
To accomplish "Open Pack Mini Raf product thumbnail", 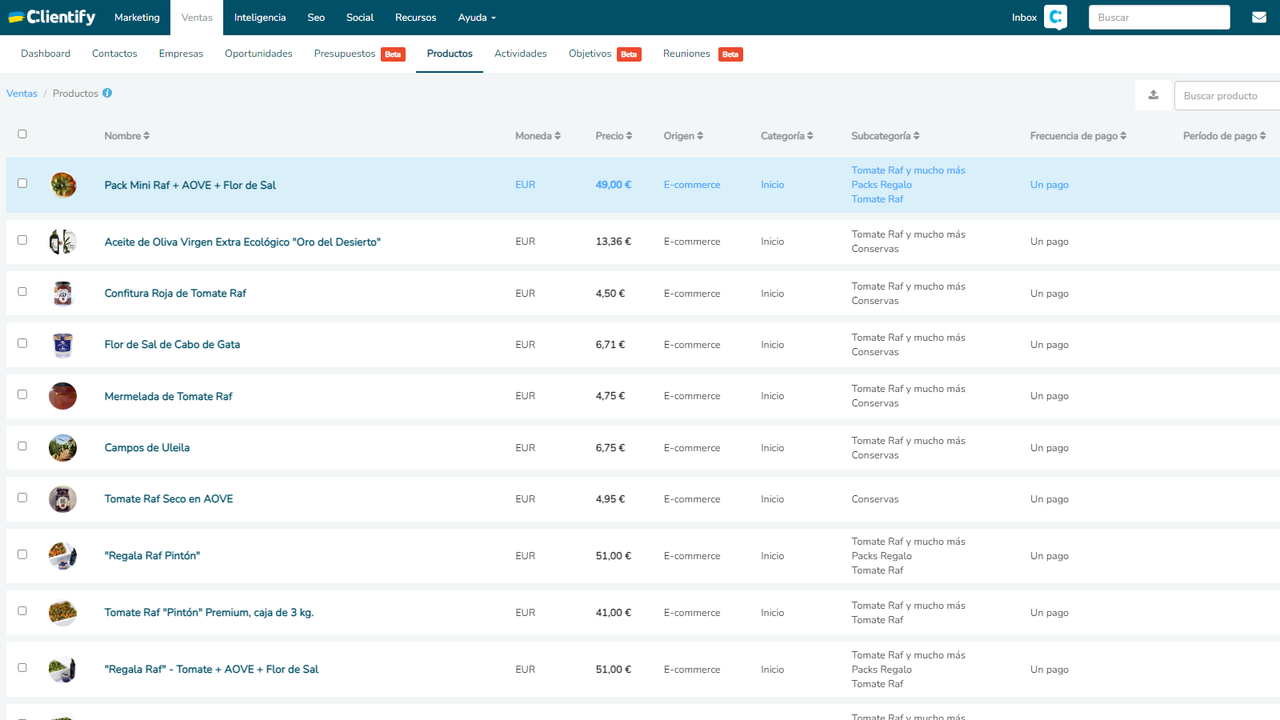I will [63, 185].
